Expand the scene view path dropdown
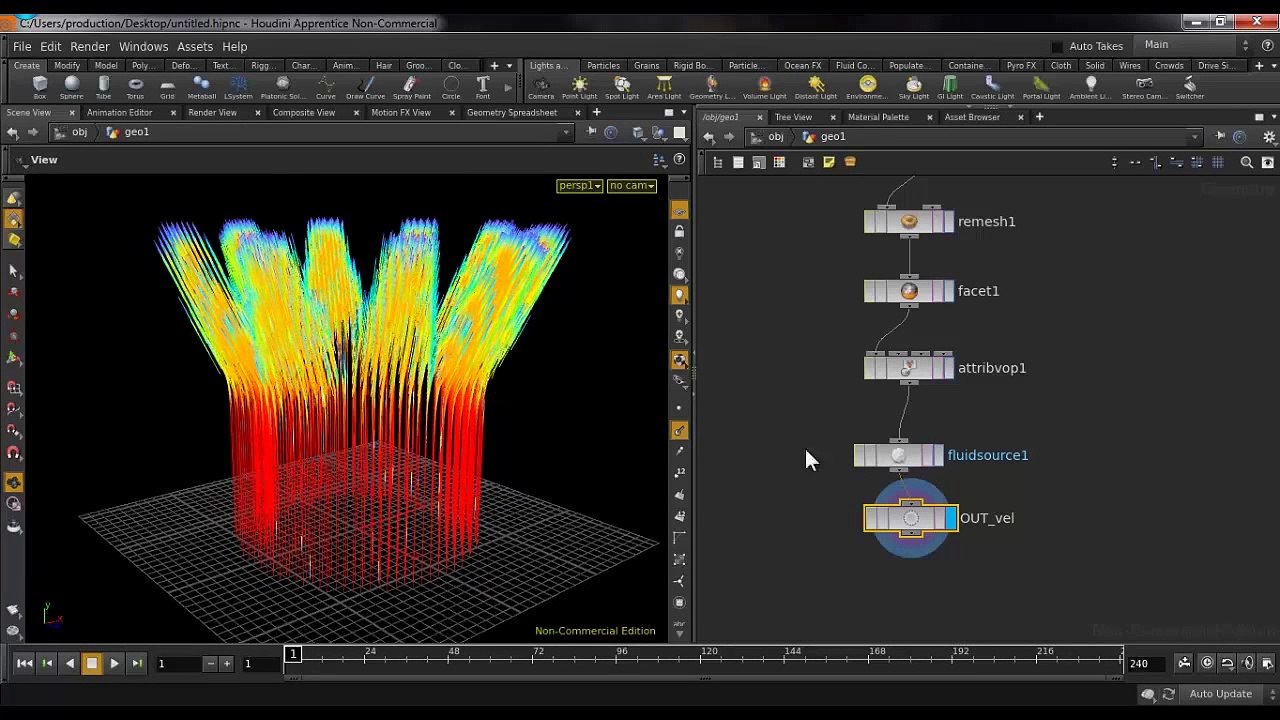The height and width of the screenshot is (720, 1280). pos(566,132)
